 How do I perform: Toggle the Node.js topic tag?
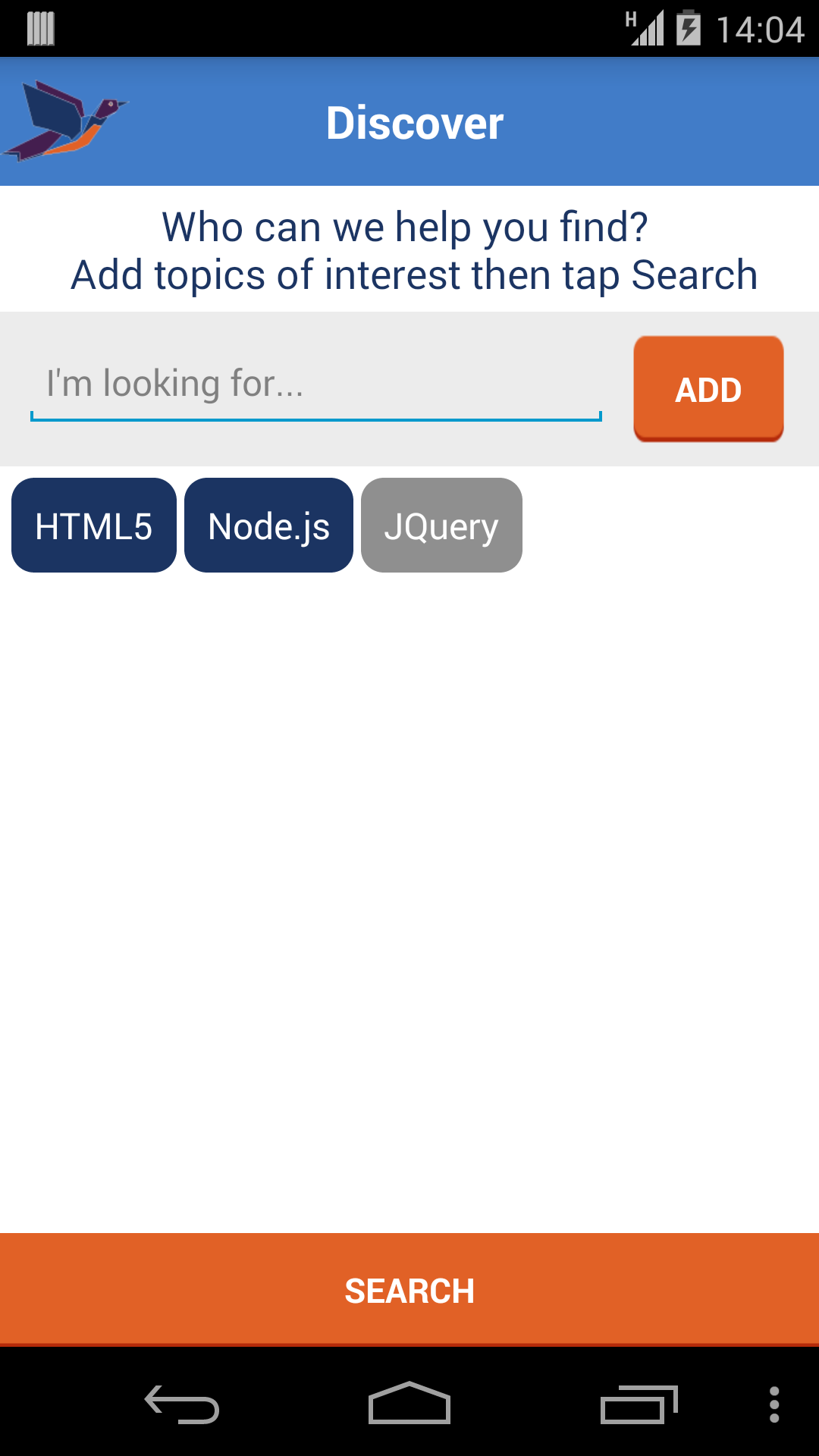coord(268,526)
